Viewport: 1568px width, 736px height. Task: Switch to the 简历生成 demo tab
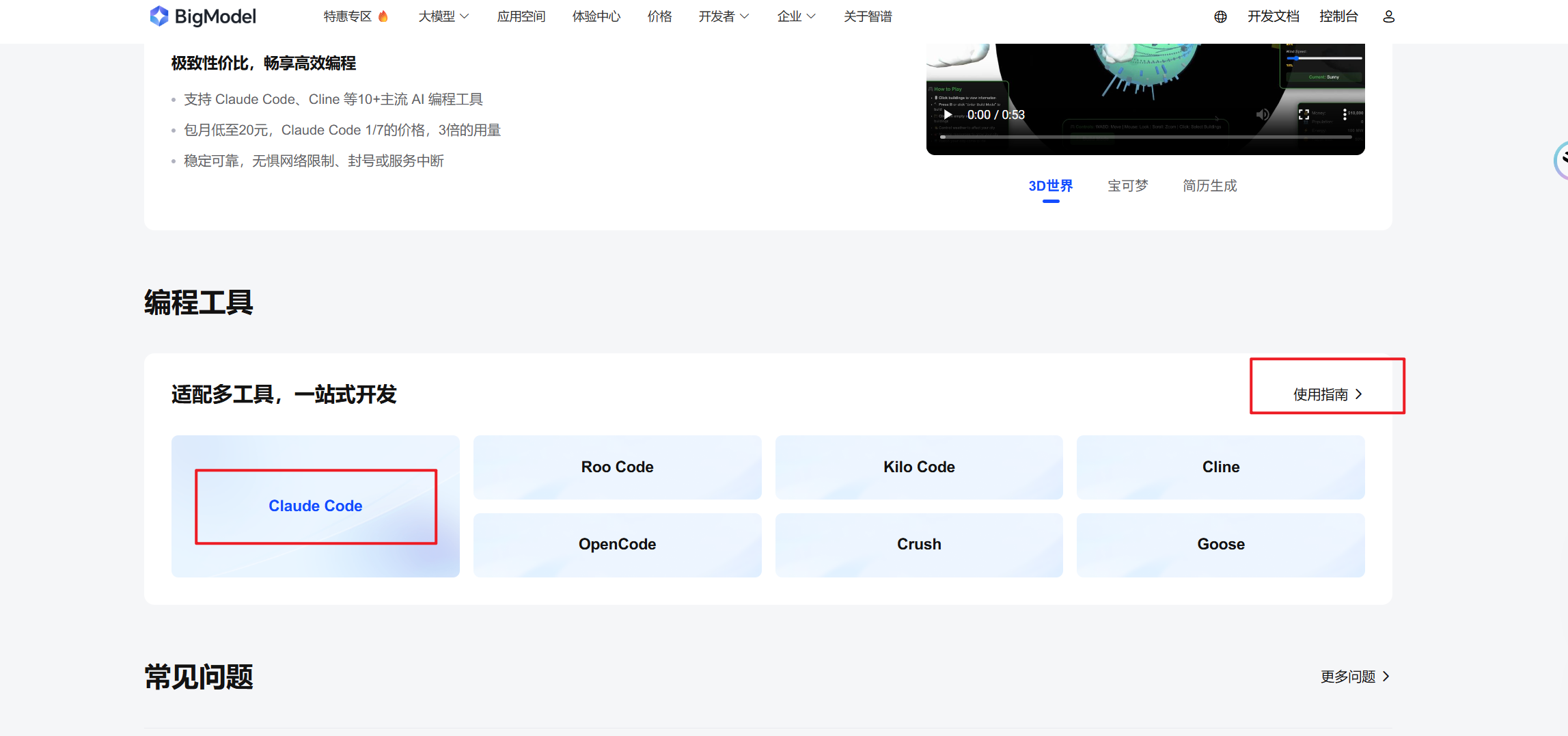[1209, 186]
